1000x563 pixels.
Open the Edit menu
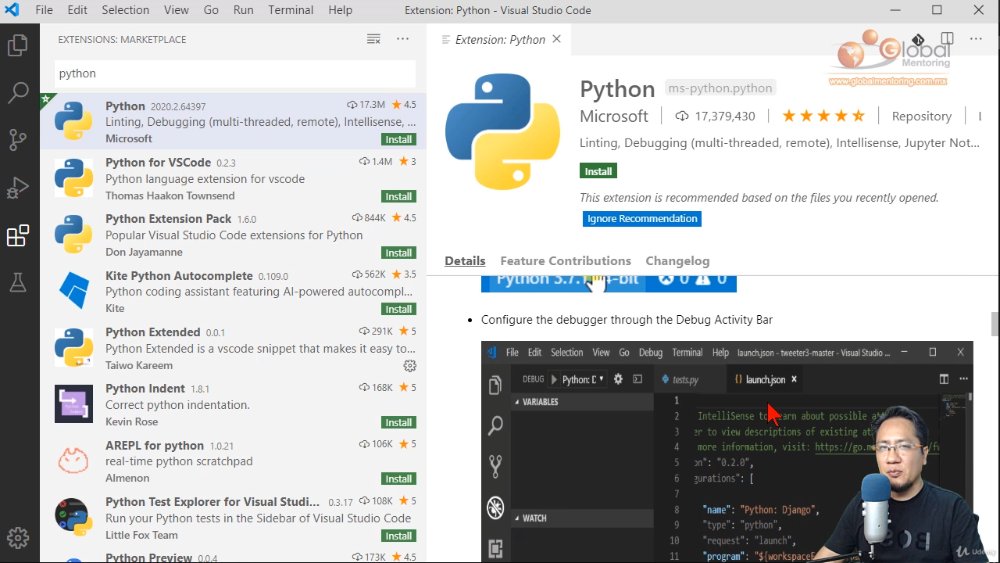[x=77, y=10]
